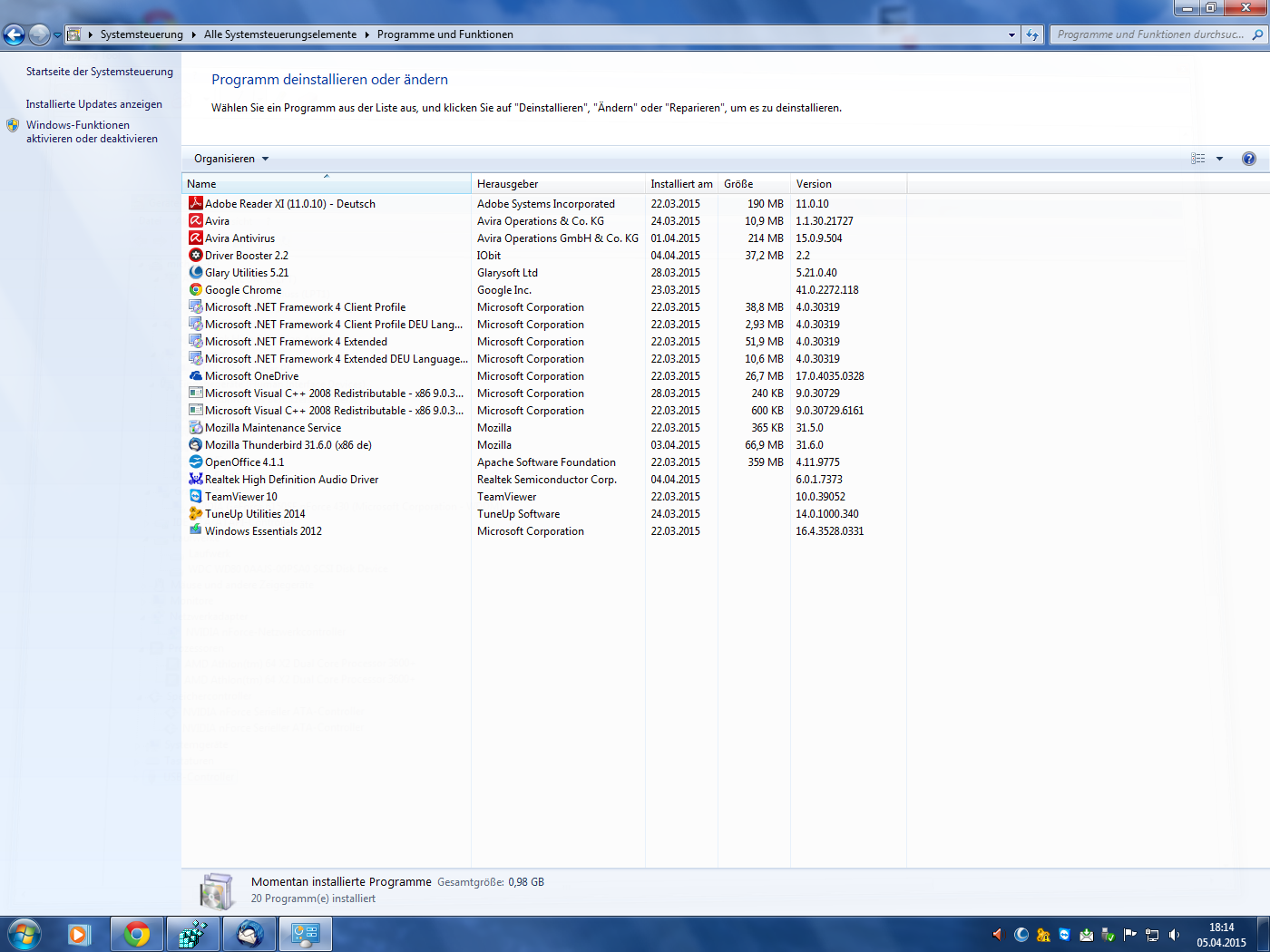Click the Programme und Funktionen breadcrumb
This screenshot has height=952, width=1270.
[x=445, y=34]
